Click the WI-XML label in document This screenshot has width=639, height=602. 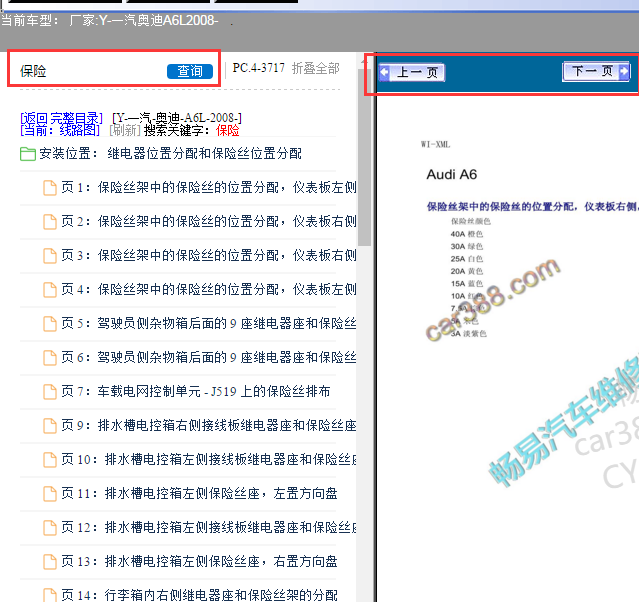tap(435, 144)
